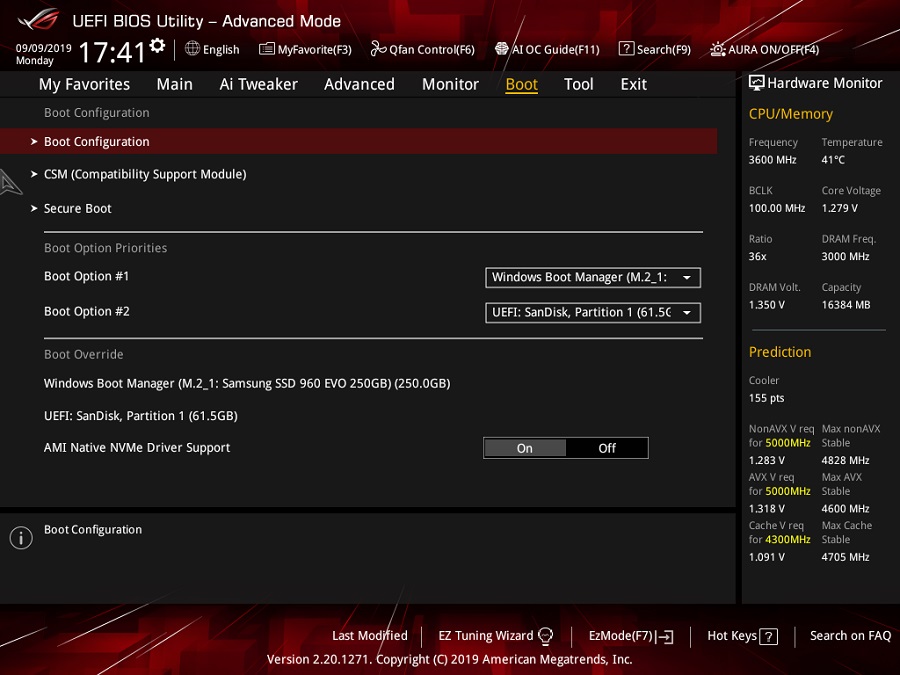
Task: Click the AI OC Guide icon
Action: point(502,49)
